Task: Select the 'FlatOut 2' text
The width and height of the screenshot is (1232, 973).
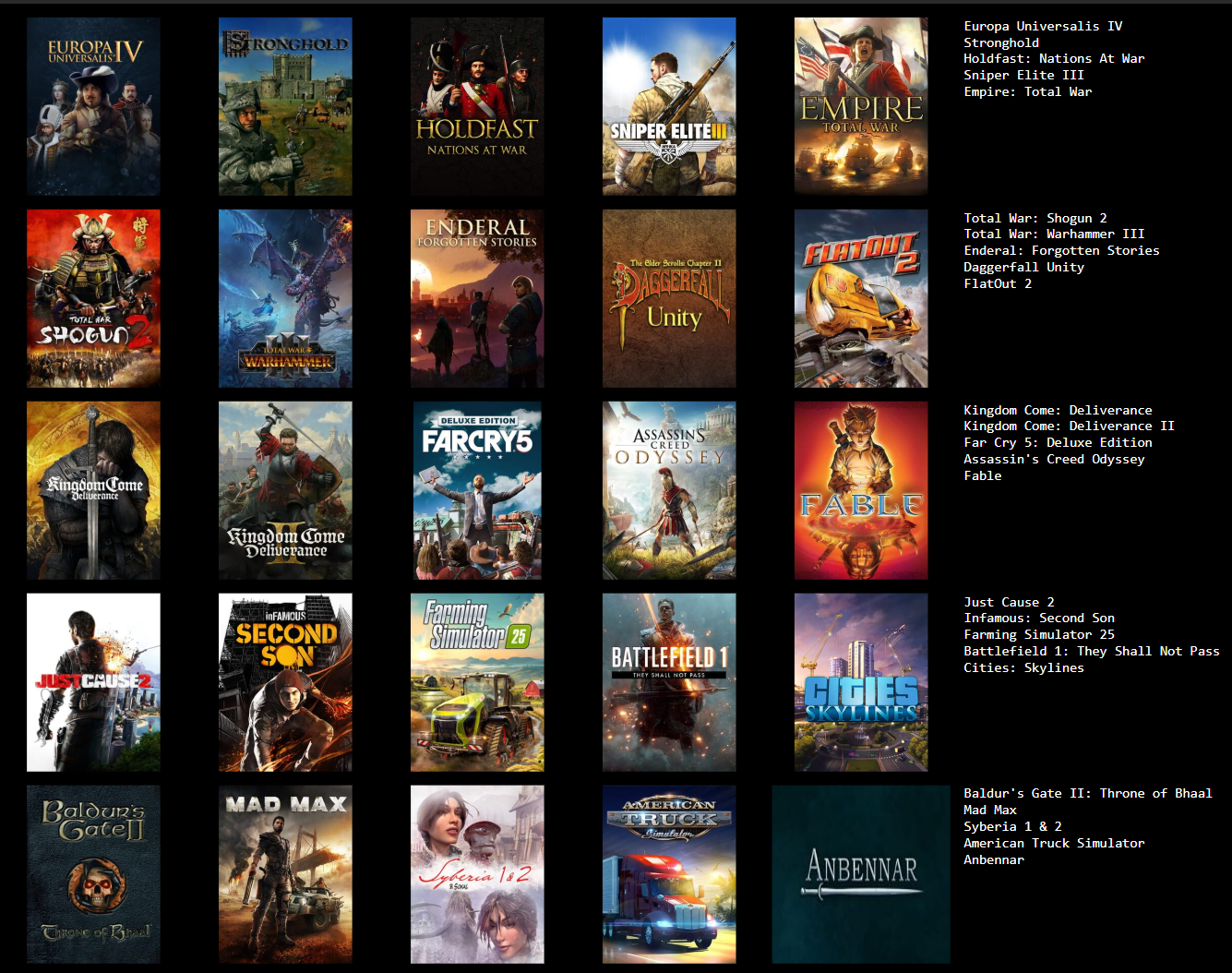Action: pyautogui.click(x=998, y=283)
